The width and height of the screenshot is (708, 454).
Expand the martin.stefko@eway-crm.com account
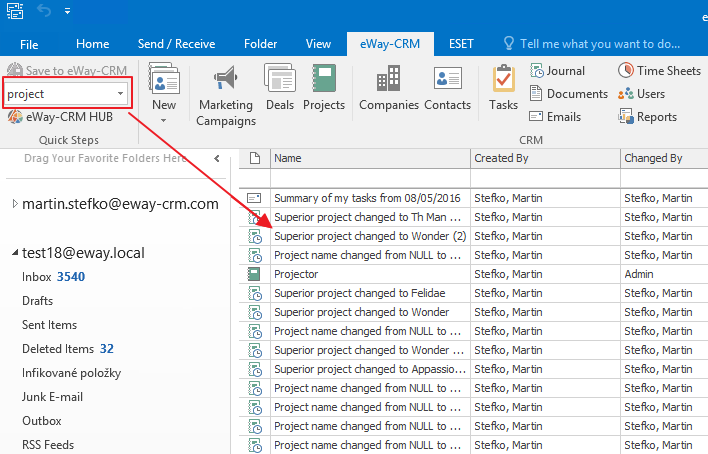click(x=15, y=204)
